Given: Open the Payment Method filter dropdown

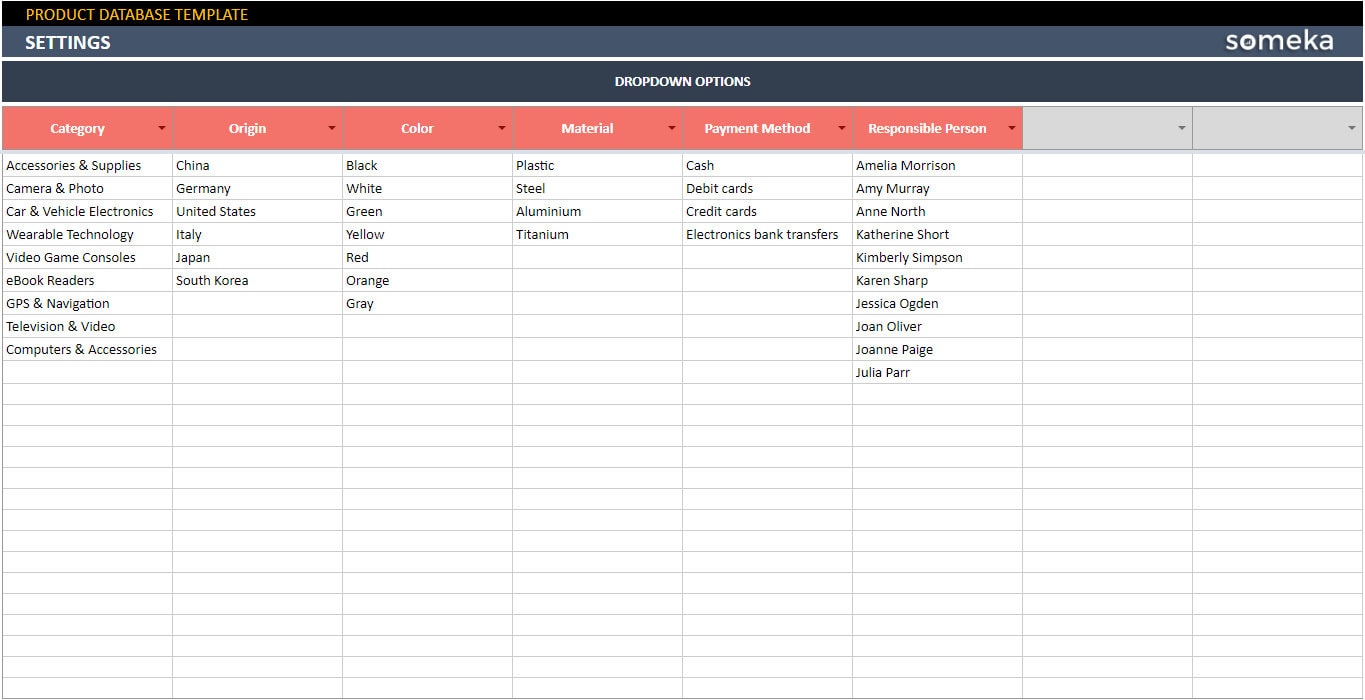Looking at the screenshot, I should tap(842, 128).
